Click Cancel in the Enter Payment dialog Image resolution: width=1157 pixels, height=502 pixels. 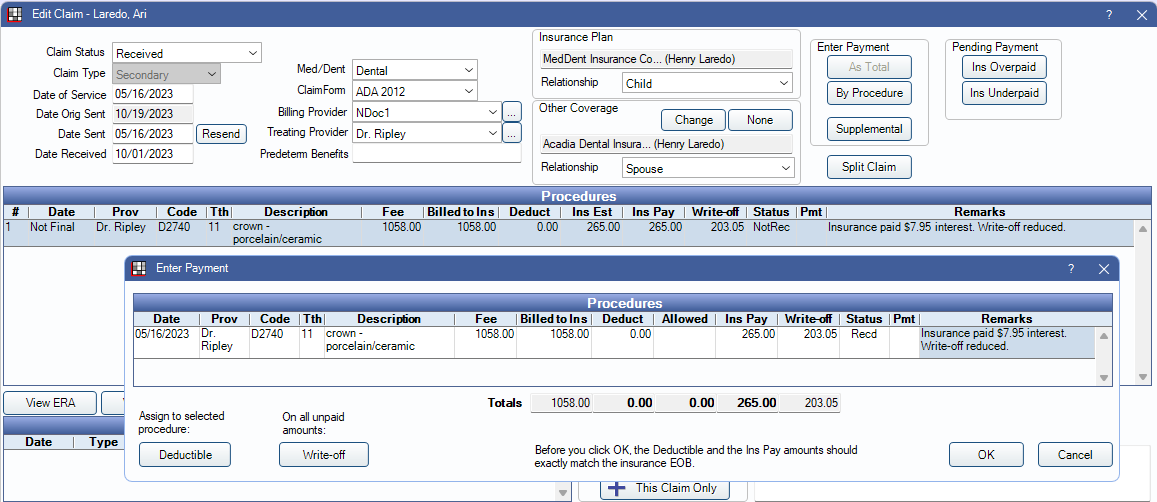[1075, 454]
